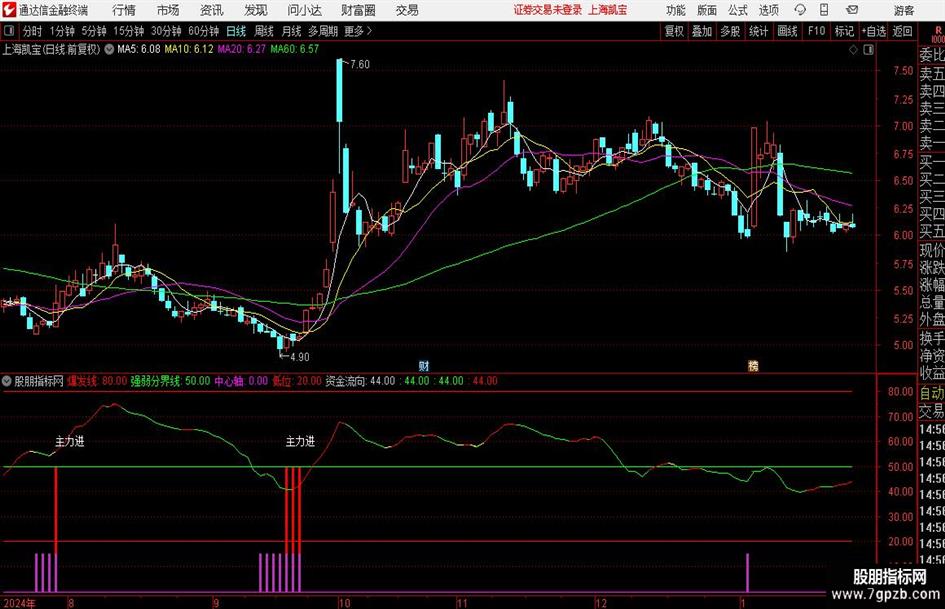The height and width of the screenshot is (609, 945).
Task: Switch to 1分钟 period
Action: (x=61, y=31)
